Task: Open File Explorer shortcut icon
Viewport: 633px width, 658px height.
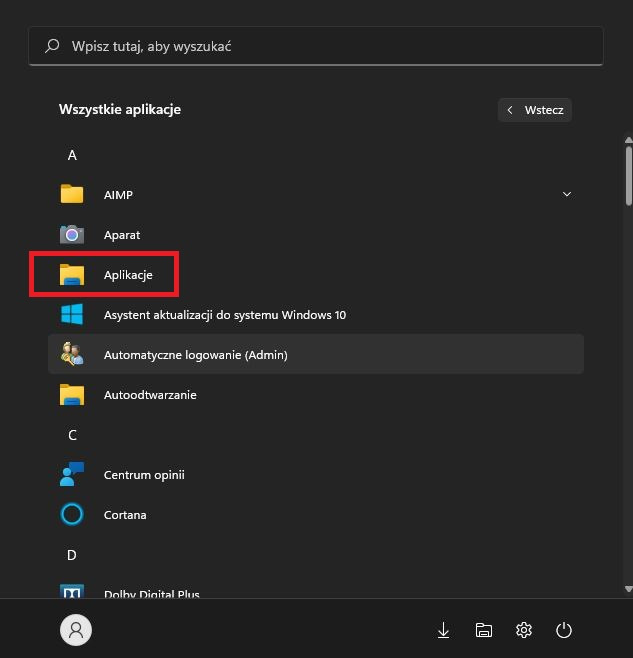Action: point(484,630)
